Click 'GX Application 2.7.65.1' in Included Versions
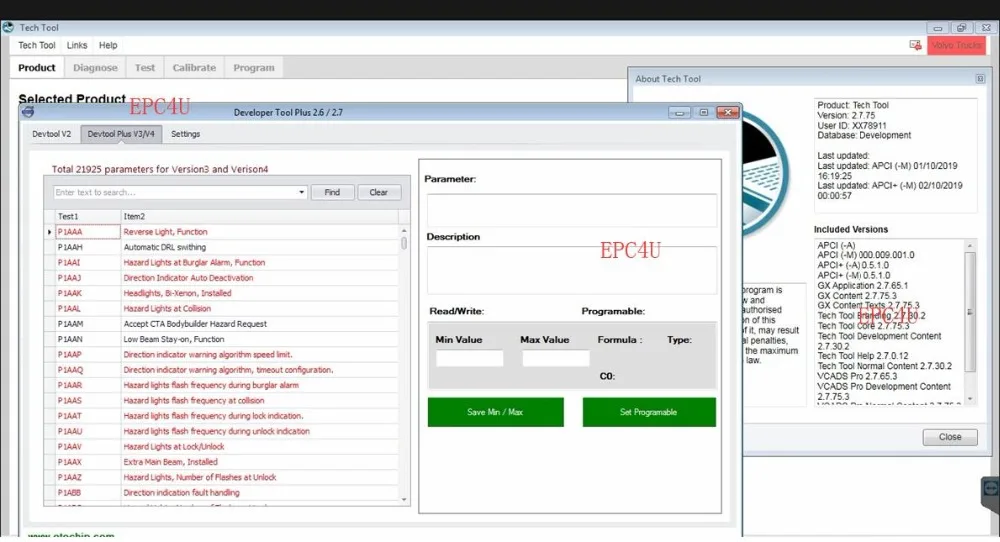1000x542 pixels. [863, 286]
